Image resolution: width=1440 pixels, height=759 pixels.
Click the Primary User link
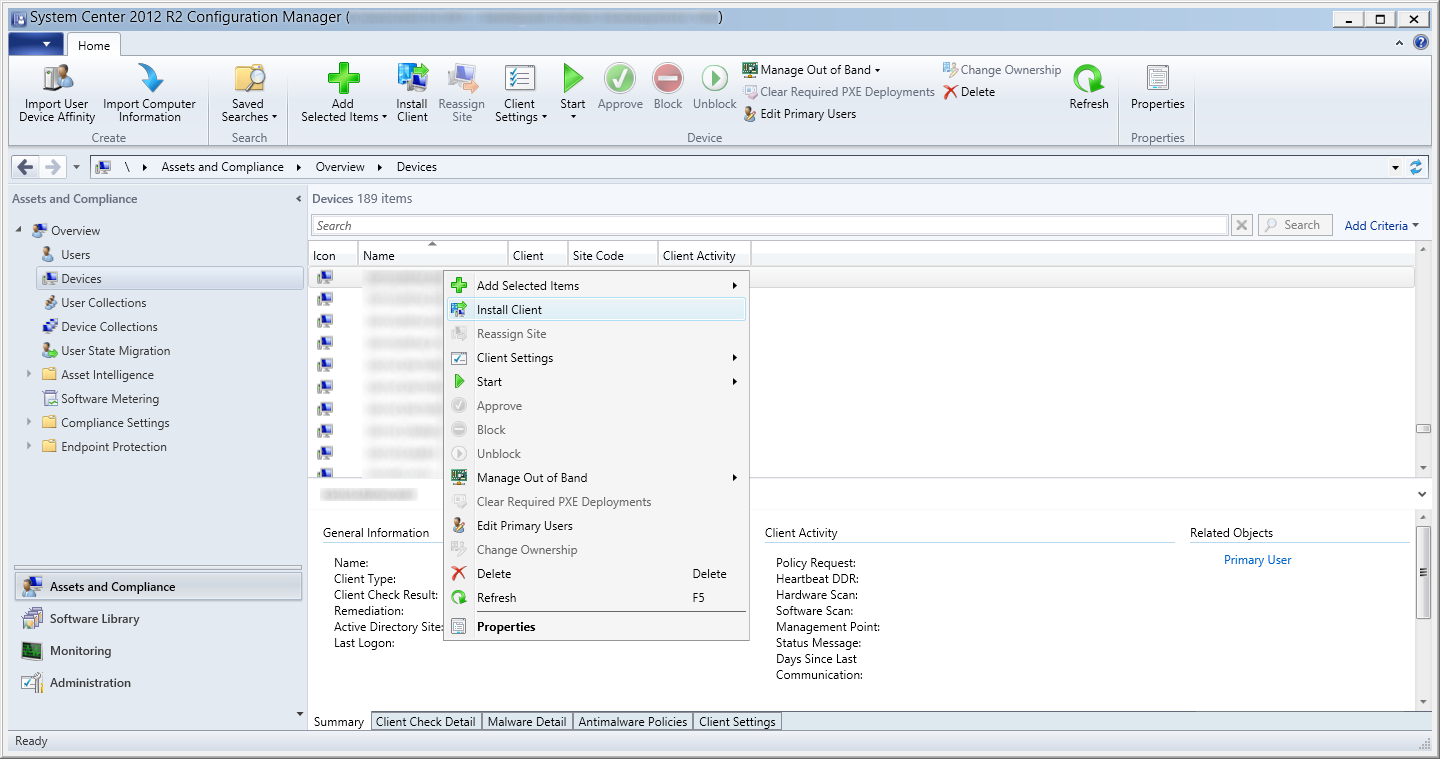(1257, 560)
